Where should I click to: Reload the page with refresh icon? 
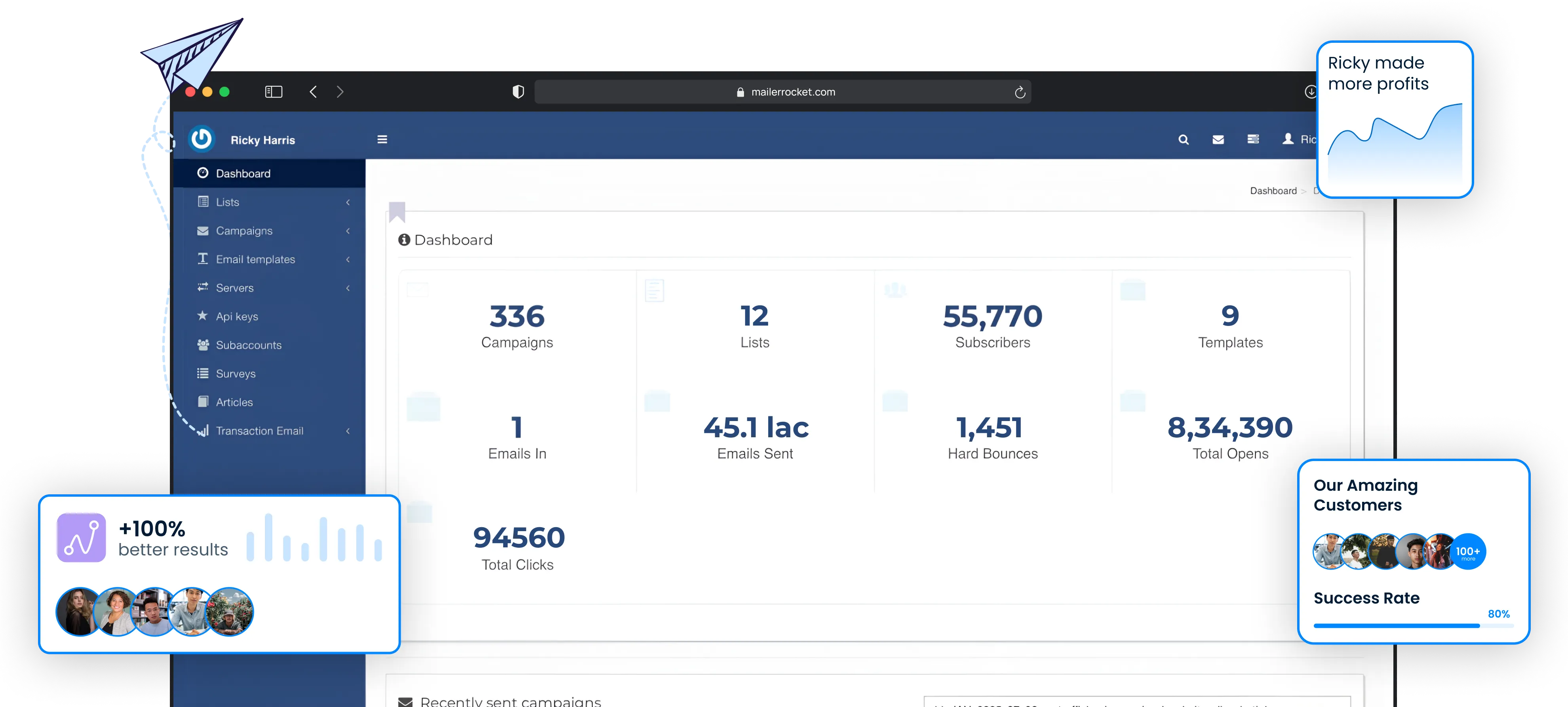click(x=1020, y=92)
